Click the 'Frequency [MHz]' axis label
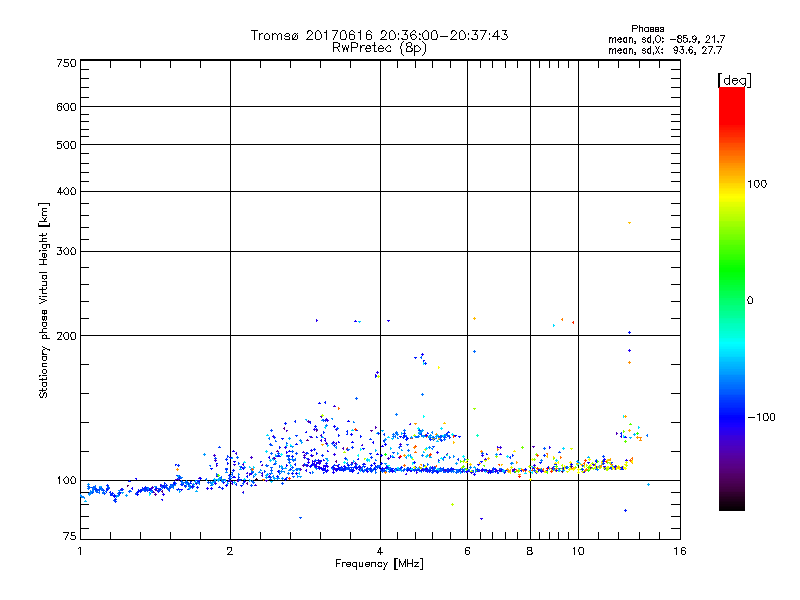 tap(379, 564)
